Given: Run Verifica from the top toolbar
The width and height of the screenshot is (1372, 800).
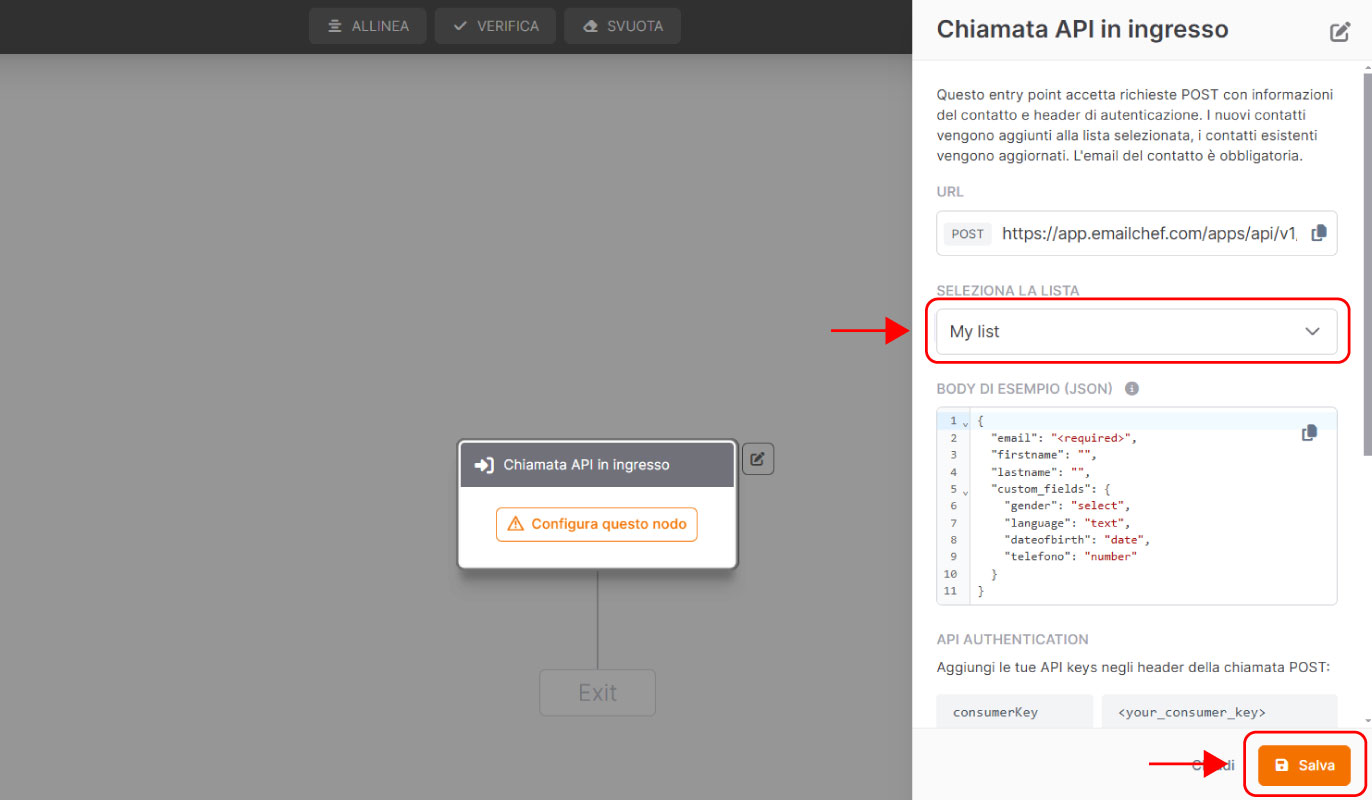Looking at the screenshot, I should point(495,26).
